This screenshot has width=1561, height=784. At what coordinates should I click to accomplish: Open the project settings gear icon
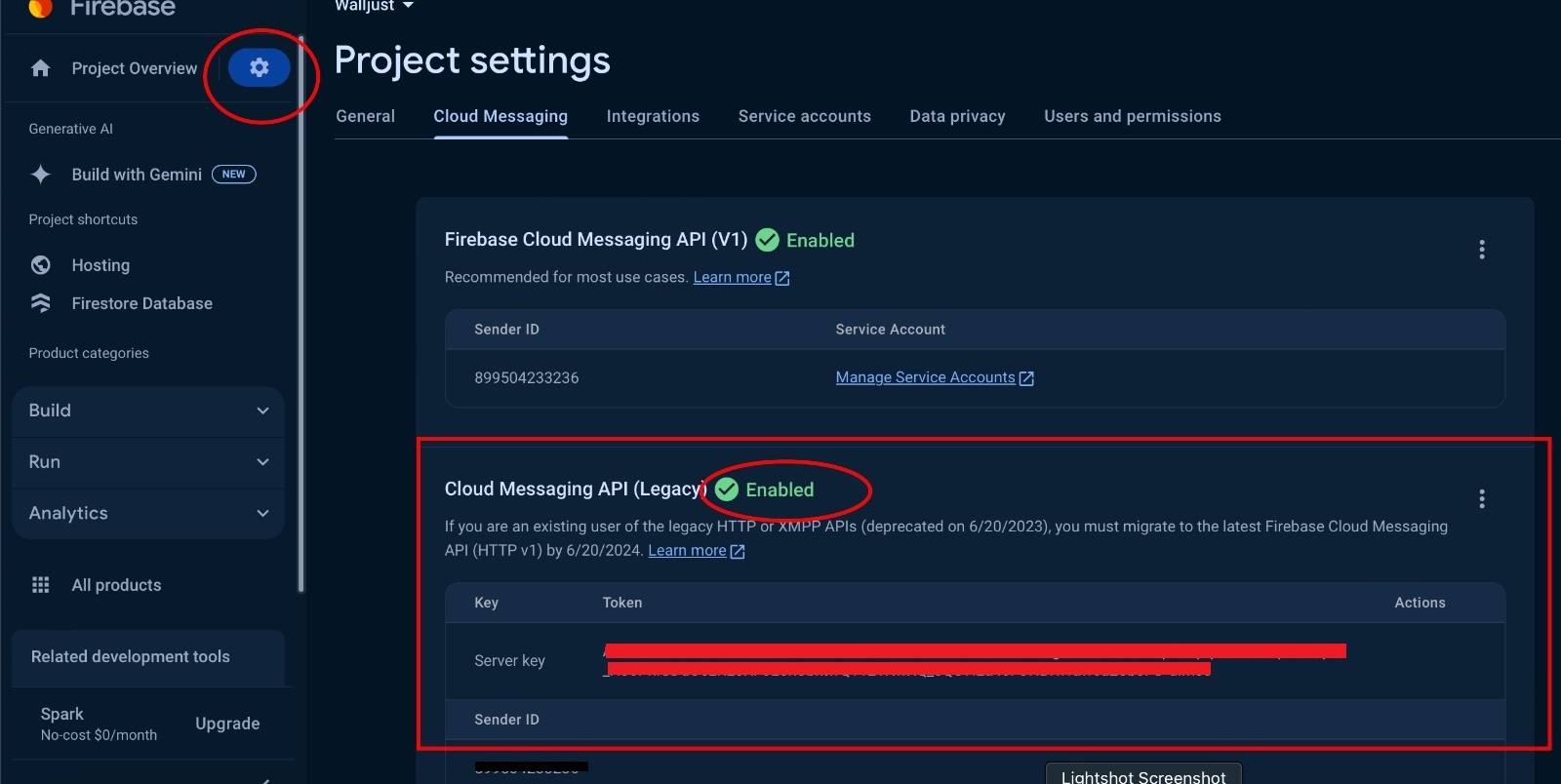tap(259, 67)
